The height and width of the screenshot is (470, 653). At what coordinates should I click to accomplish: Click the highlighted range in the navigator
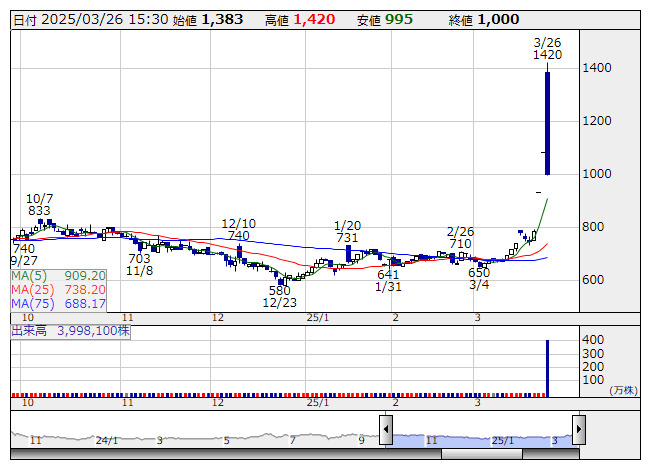(x=482, y=441)
